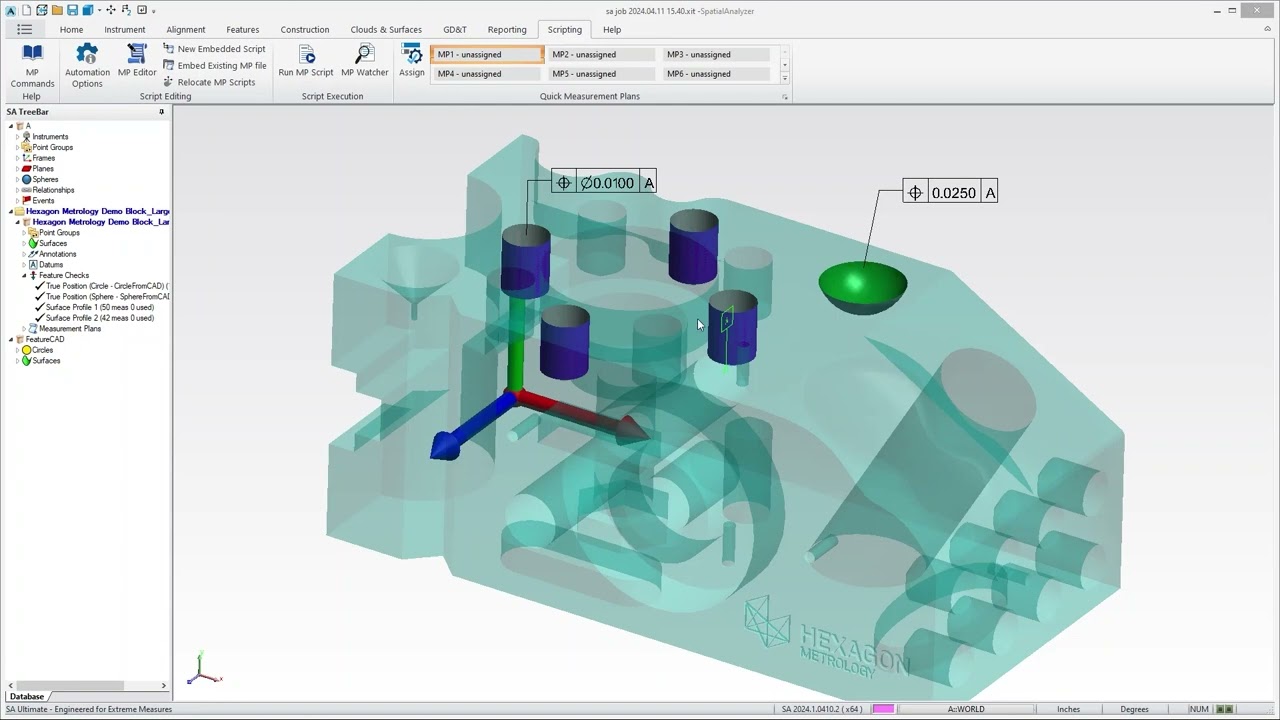Expand the Frames tree node
This screenshot has width=1280, height=720.
(17, 158)
